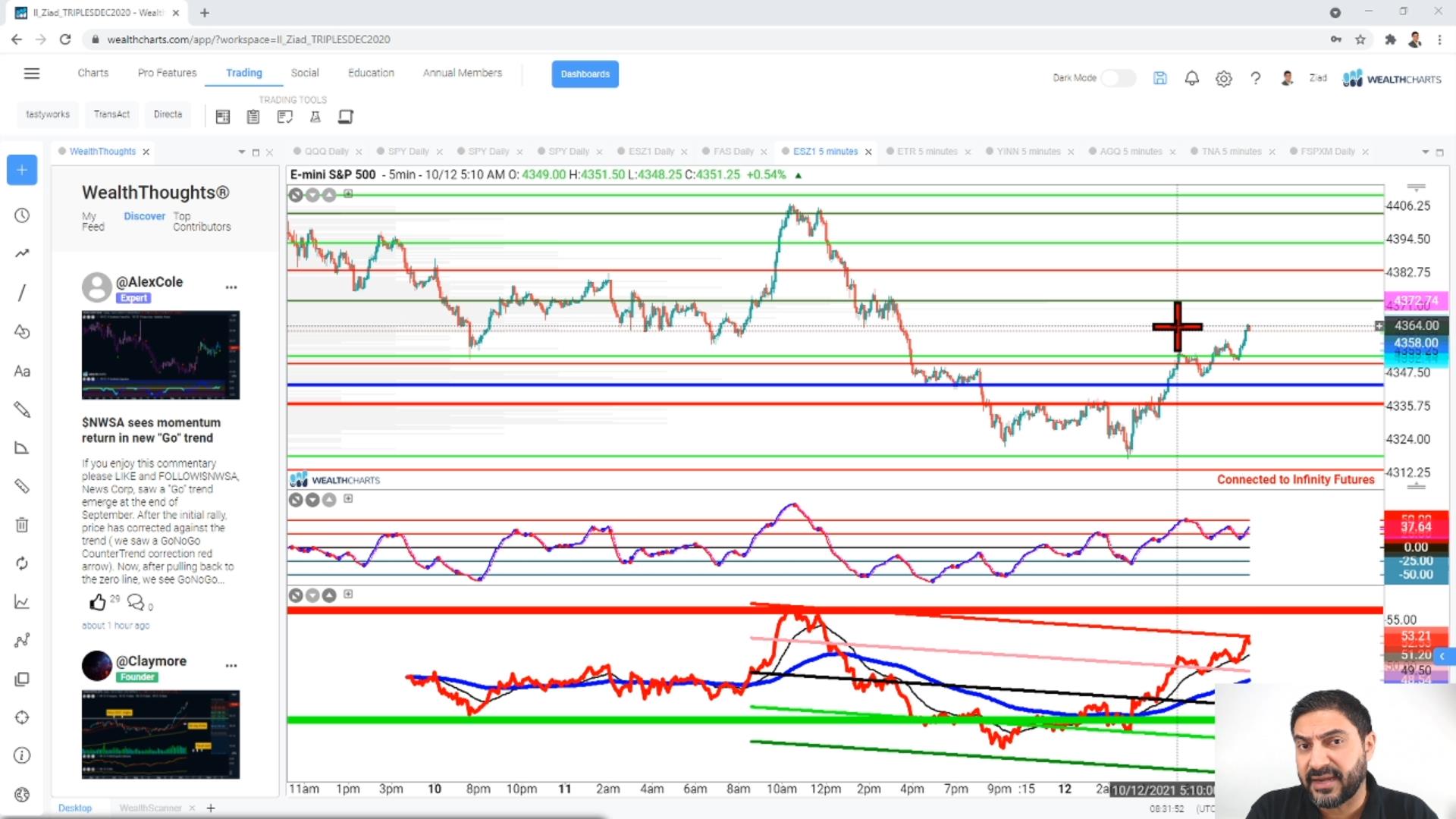Open the Social menu tab
The image size is (1456, 819).
click(305, 73)
